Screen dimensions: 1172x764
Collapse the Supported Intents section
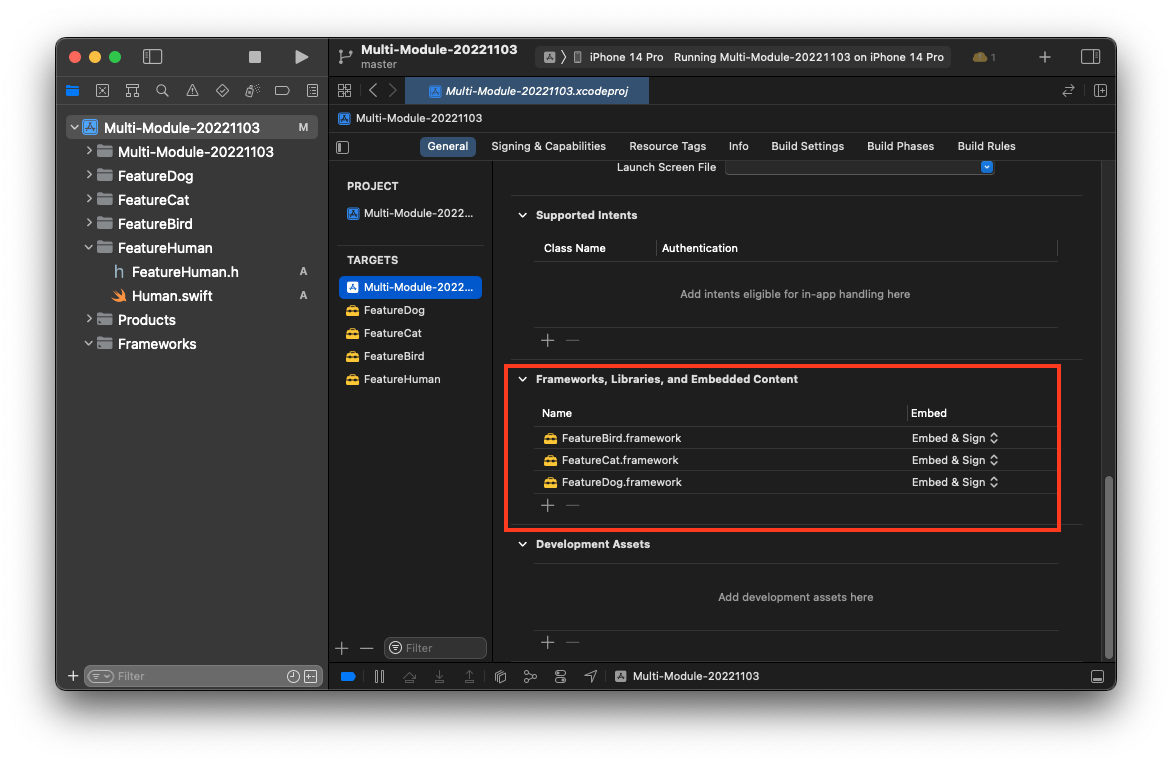pos(522,215)
